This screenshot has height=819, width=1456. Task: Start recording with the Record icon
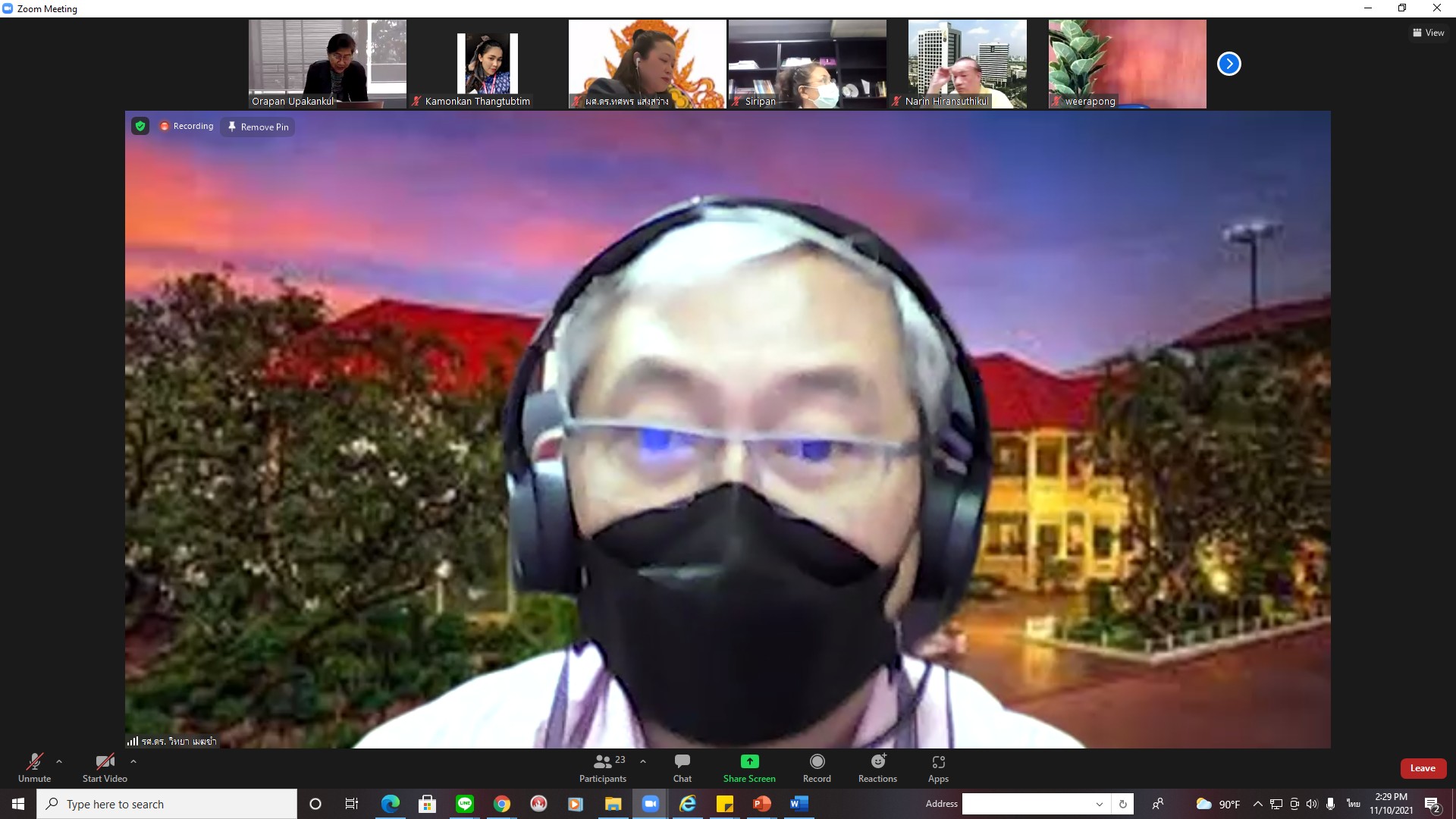[x=817, y=761]
